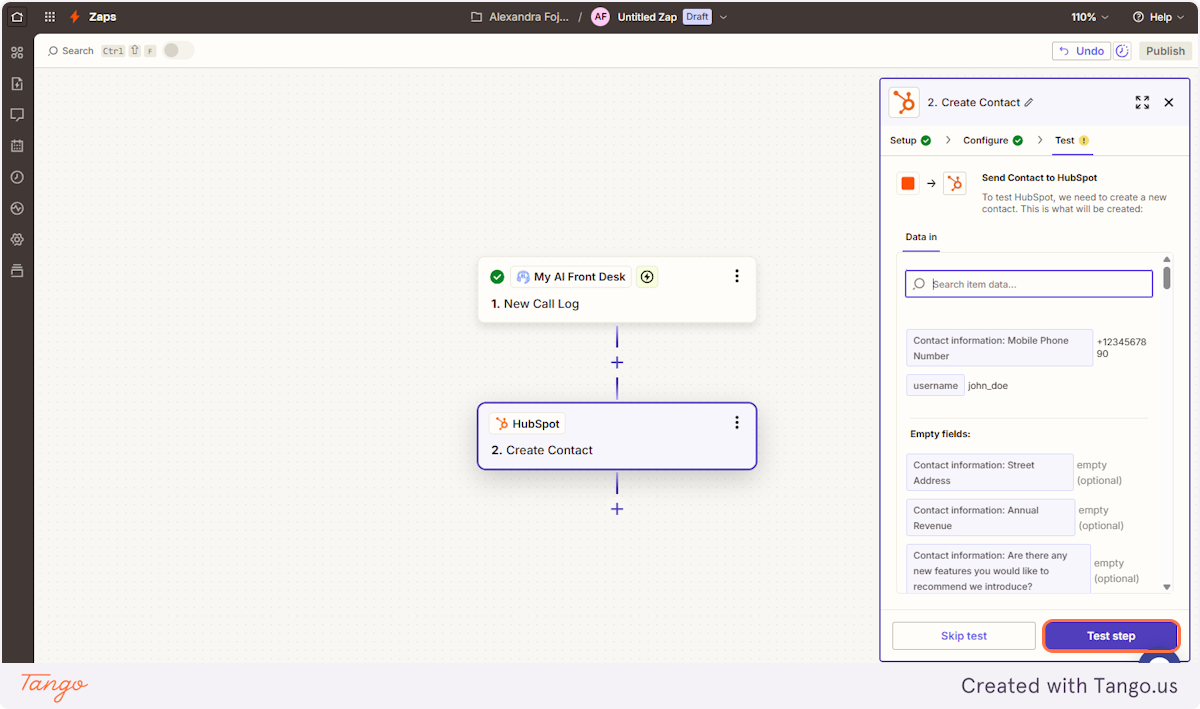Screen dimensions: 1200x709
Task: Switch to the Test tab
Action: point(1072,140)
